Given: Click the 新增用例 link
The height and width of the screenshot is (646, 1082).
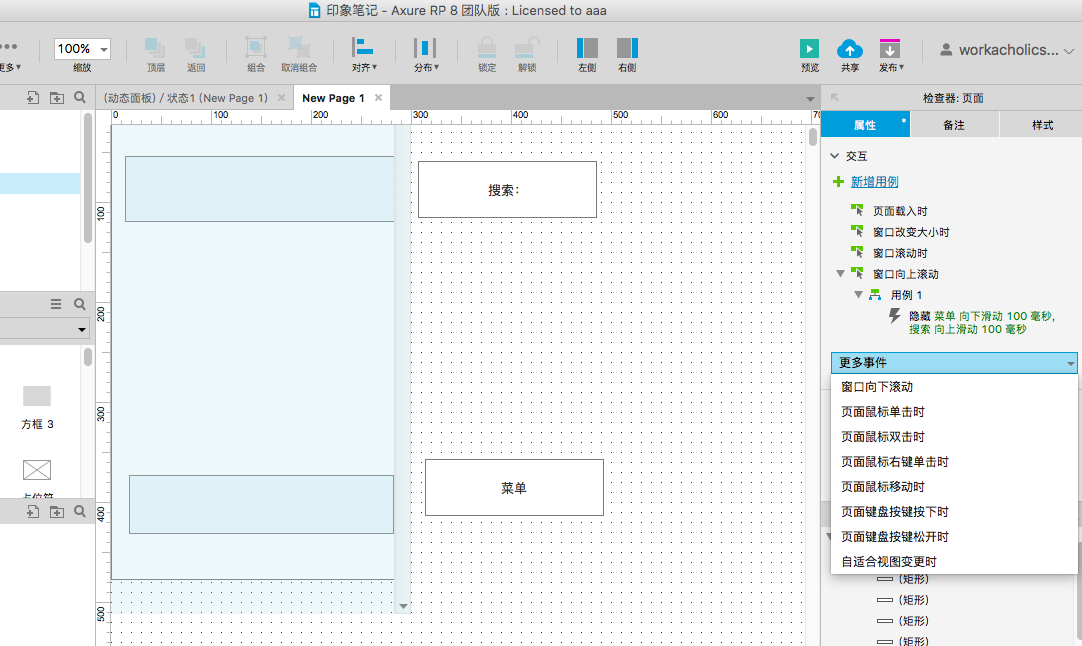Looking at the screenshot, I should pyautogui.click(x=874, y=182).
